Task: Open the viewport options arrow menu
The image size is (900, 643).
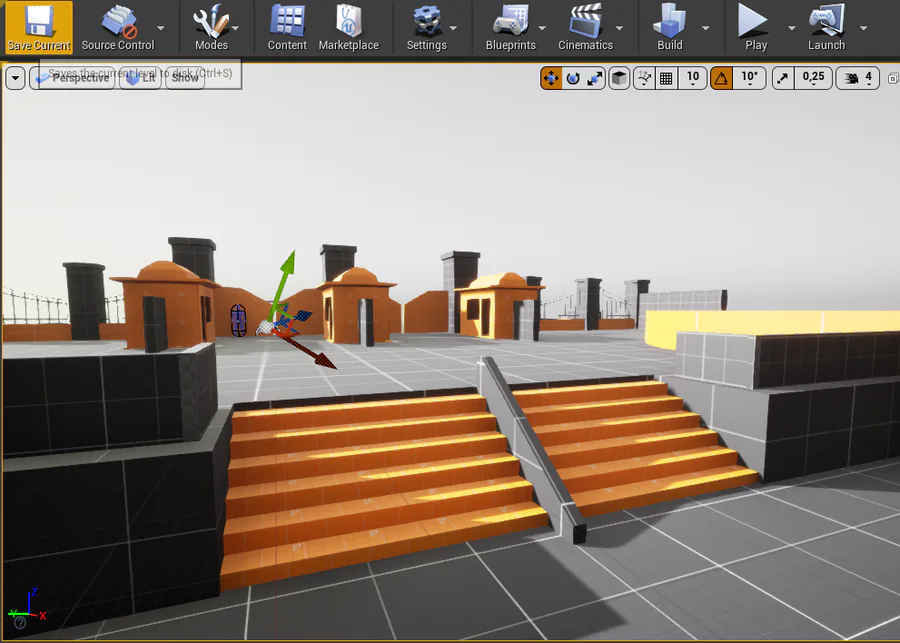Action: (x=15, y=78)
